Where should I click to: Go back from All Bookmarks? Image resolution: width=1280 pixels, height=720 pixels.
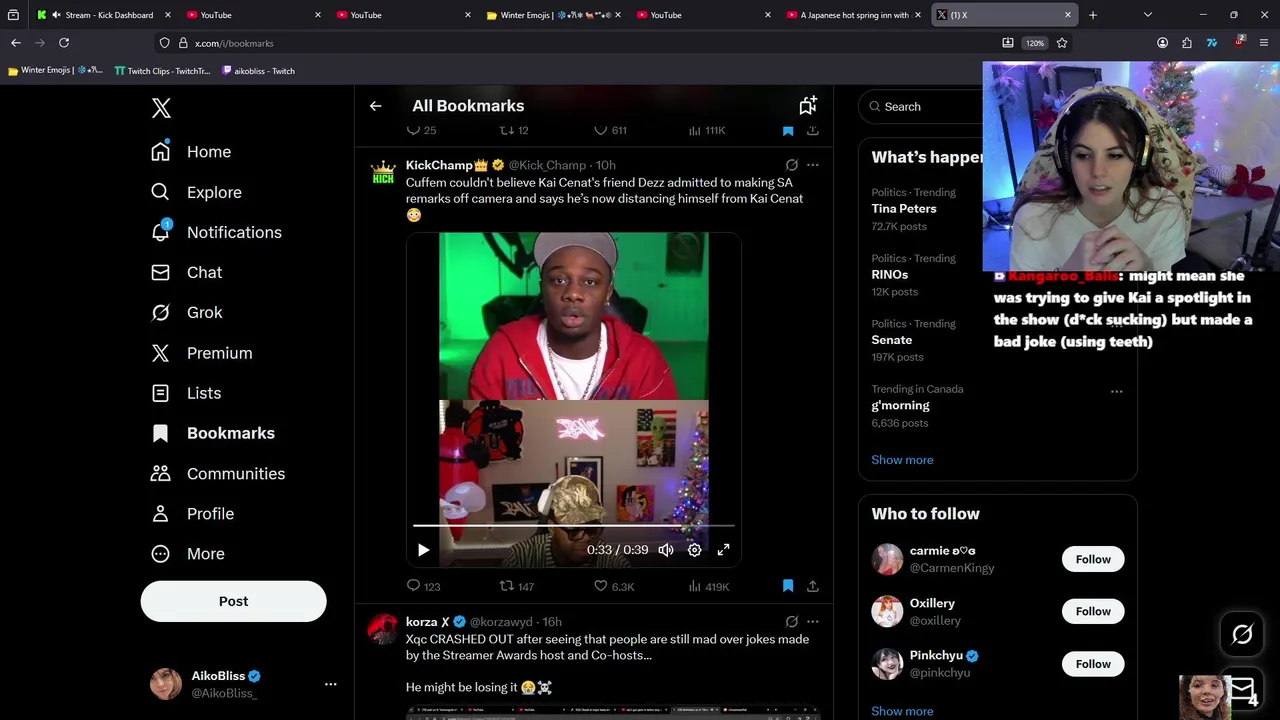(375, 106)
